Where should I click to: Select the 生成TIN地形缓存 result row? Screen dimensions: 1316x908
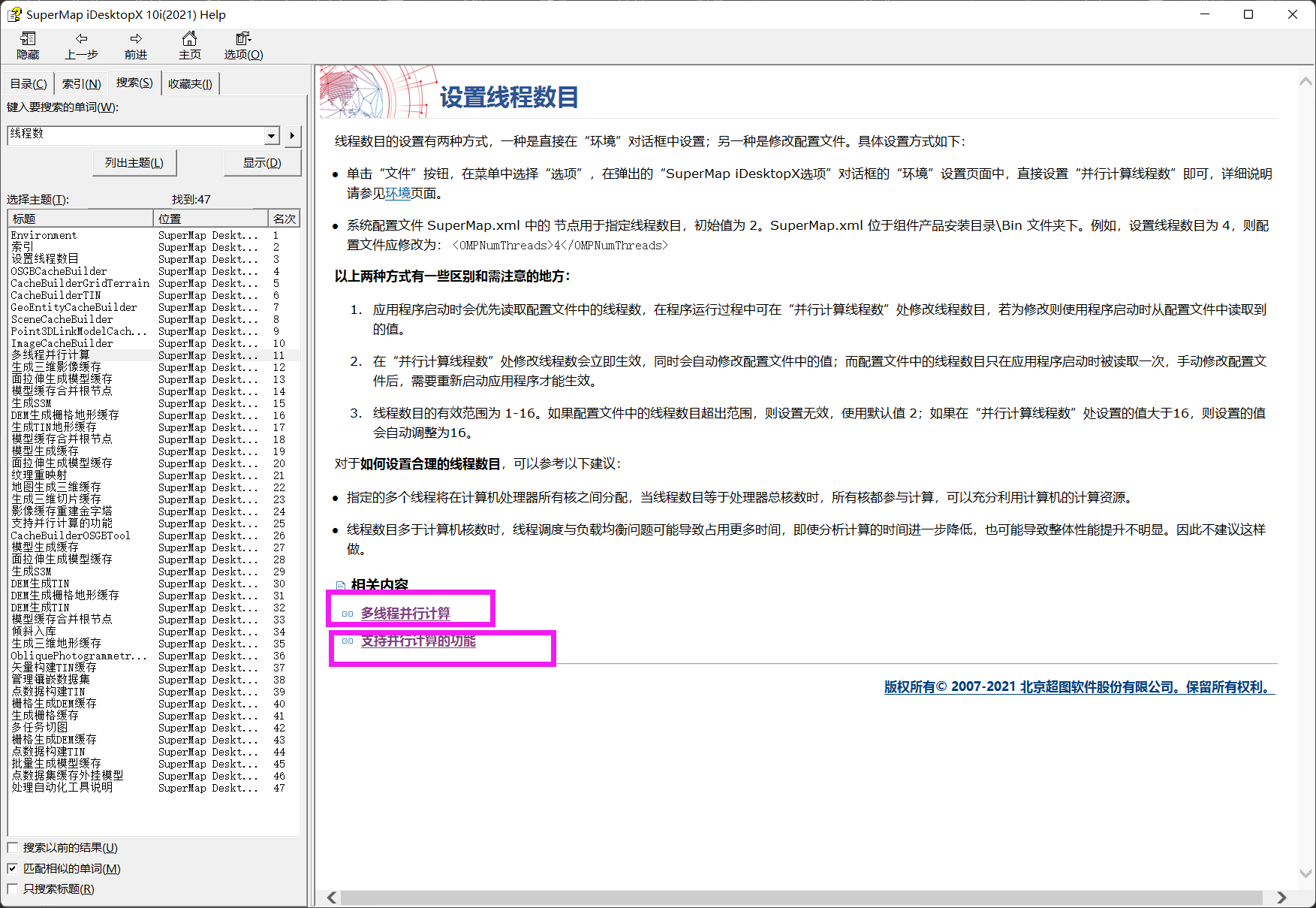tap(154, 427)
